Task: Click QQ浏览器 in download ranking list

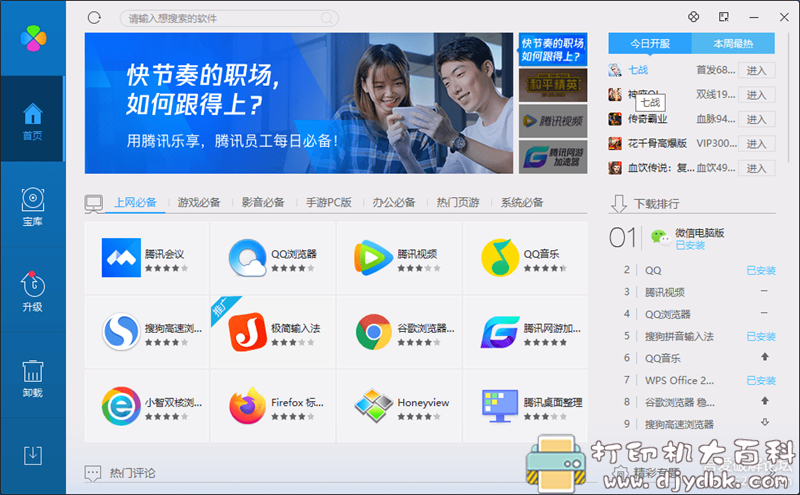Action: pyautogui.click(x=667, y=314)
